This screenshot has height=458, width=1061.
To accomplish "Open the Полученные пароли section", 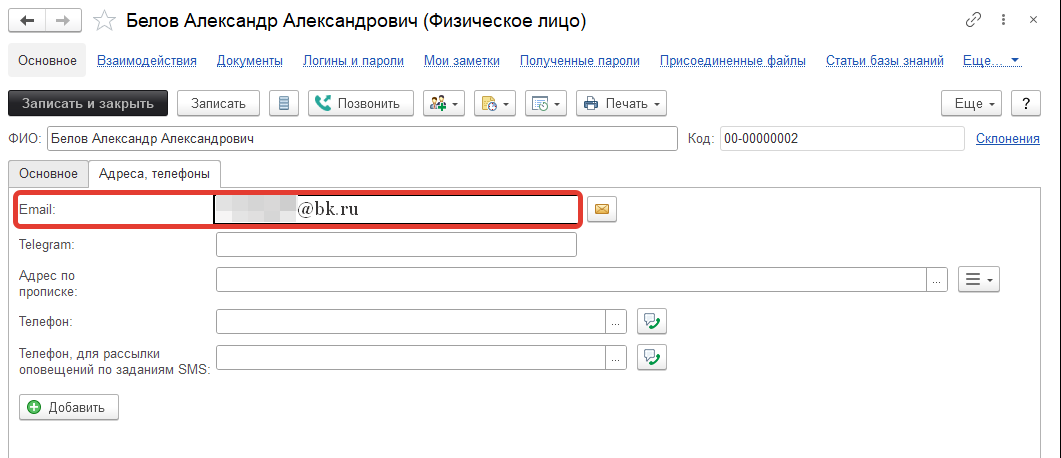I will pyautogui.click(x=580, y=61).
